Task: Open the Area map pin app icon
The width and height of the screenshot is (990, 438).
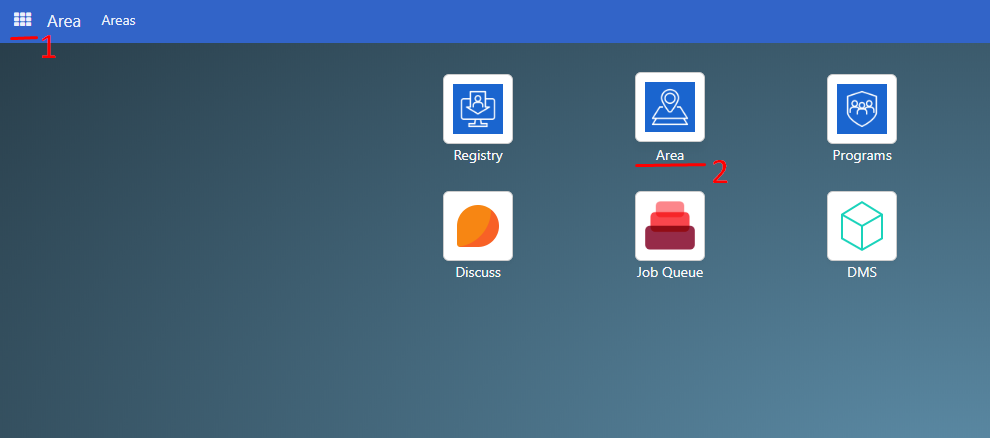Action: point(670,107)
